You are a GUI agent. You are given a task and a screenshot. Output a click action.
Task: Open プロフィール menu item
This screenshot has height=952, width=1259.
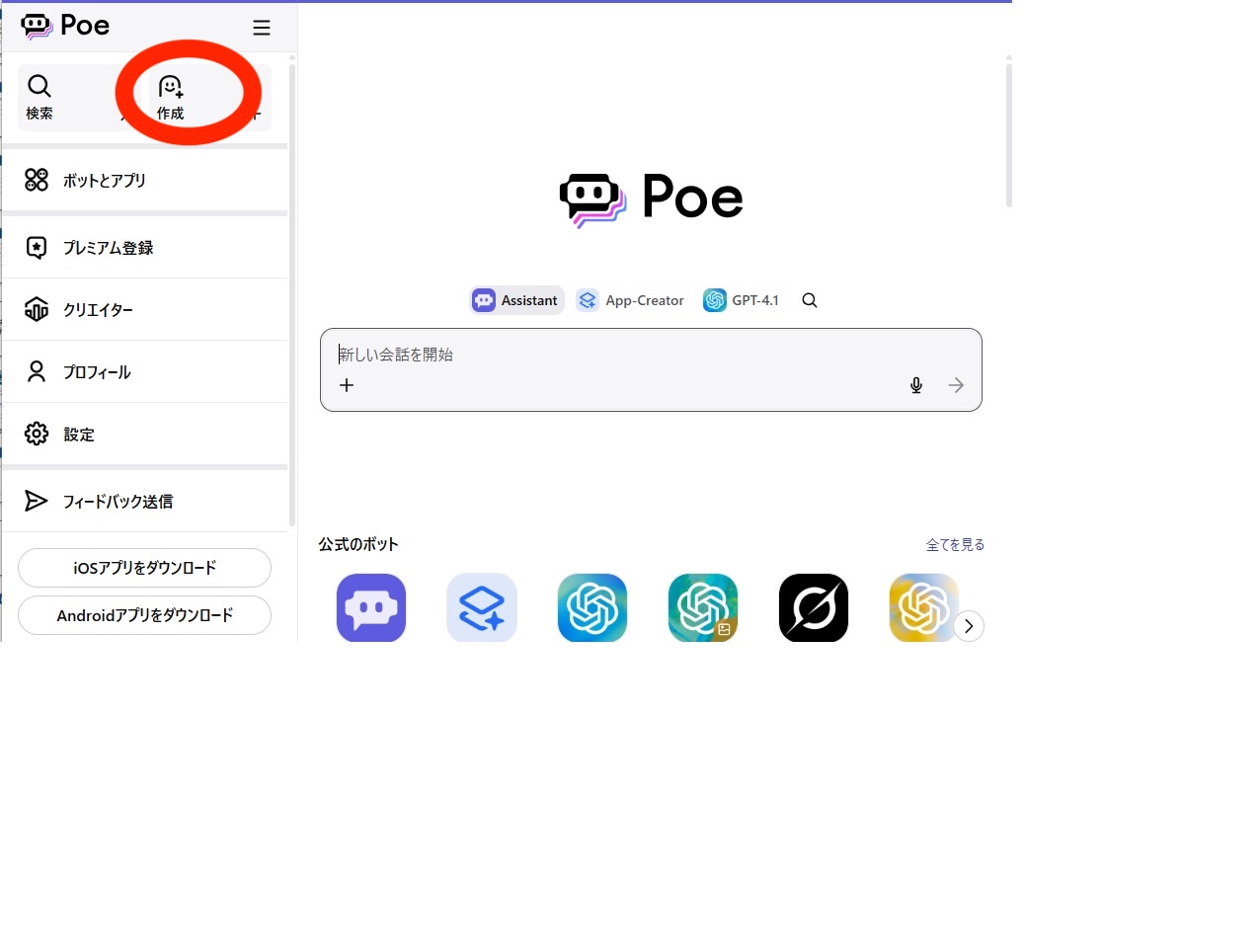click(x=145, y=372)
